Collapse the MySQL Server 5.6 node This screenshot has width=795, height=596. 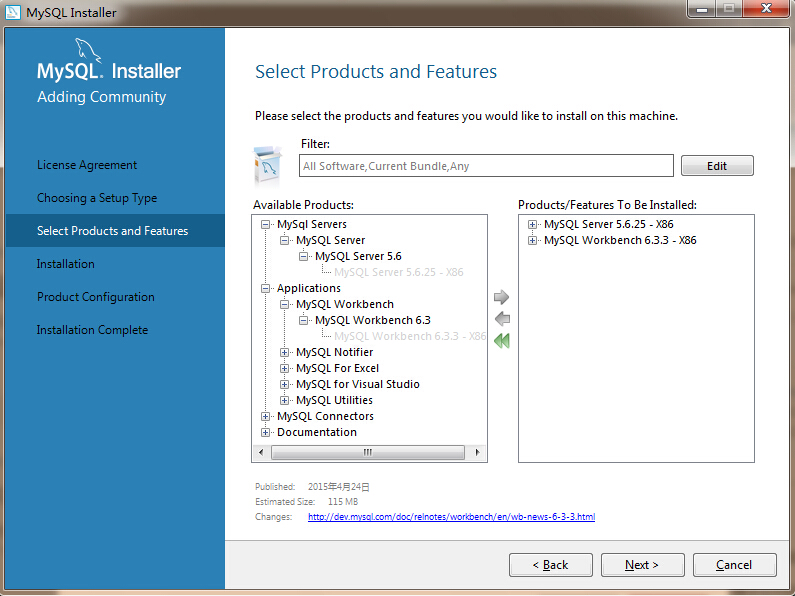point(303,256)
